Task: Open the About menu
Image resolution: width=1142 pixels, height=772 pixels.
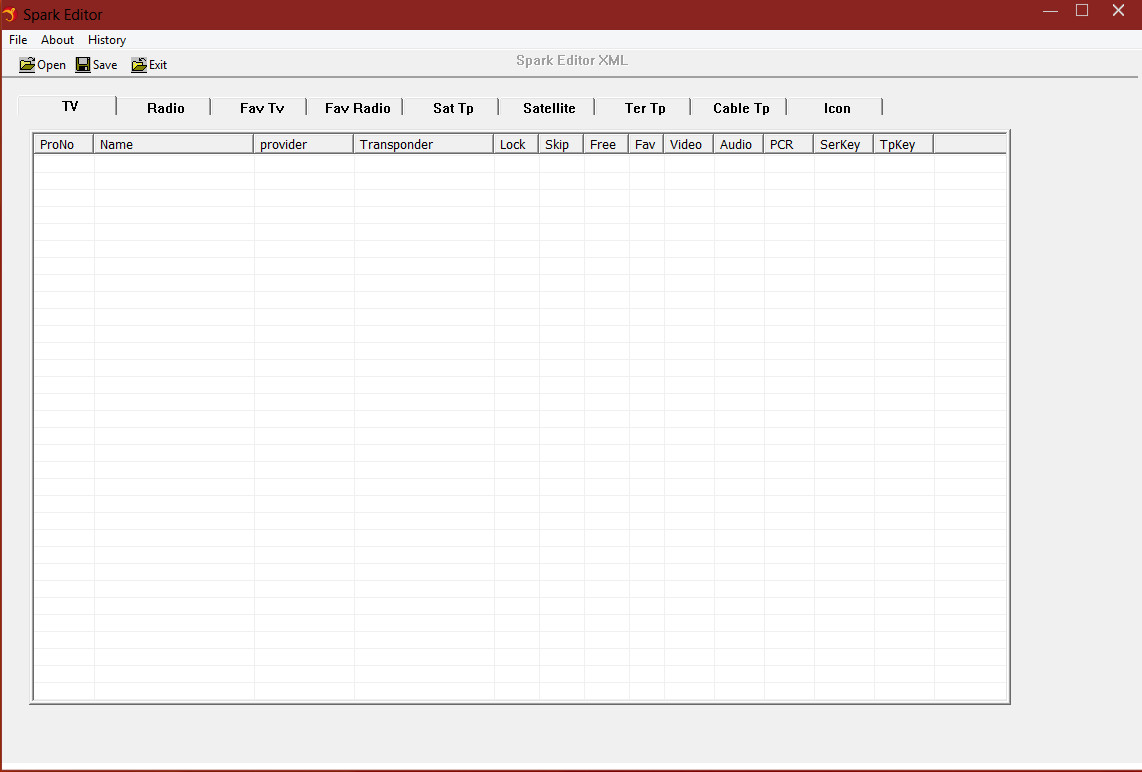Action: [x=57, y=40]
